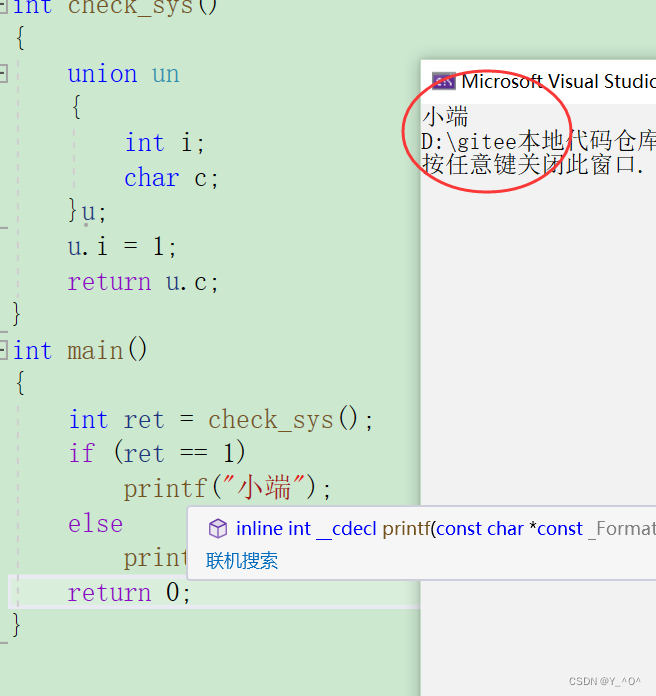This screenshot has width=656, height=696.
Task: Place the cursor on the 'union un' line
Action: (123, 74)
